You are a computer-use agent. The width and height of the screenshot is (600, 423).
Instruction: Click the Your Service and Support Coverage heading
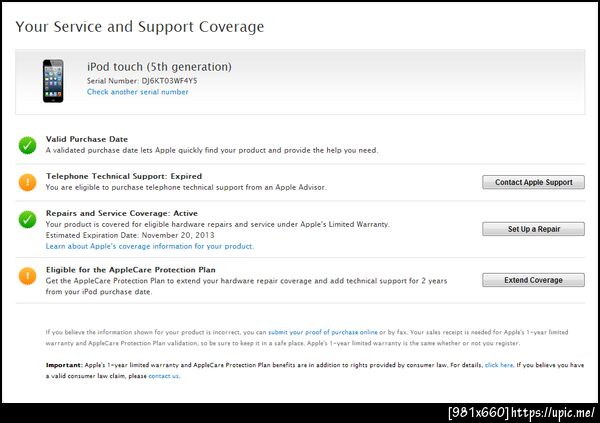point(139,27)
